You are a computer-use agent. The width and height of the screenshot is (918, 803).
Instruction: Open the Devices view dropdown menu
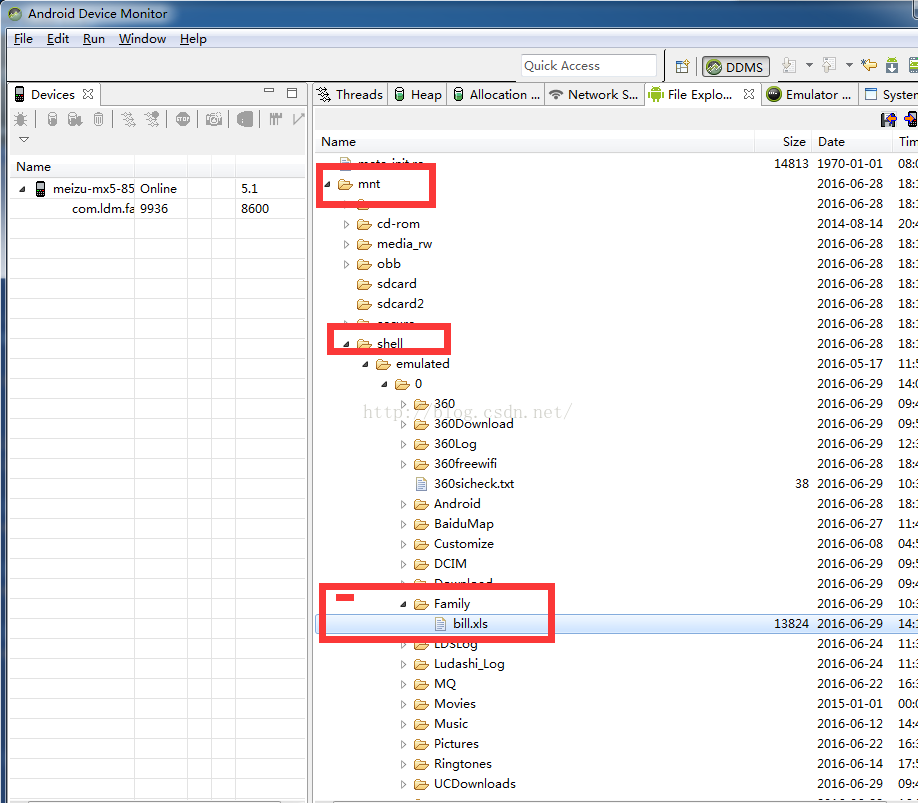[x=24, y=140]
